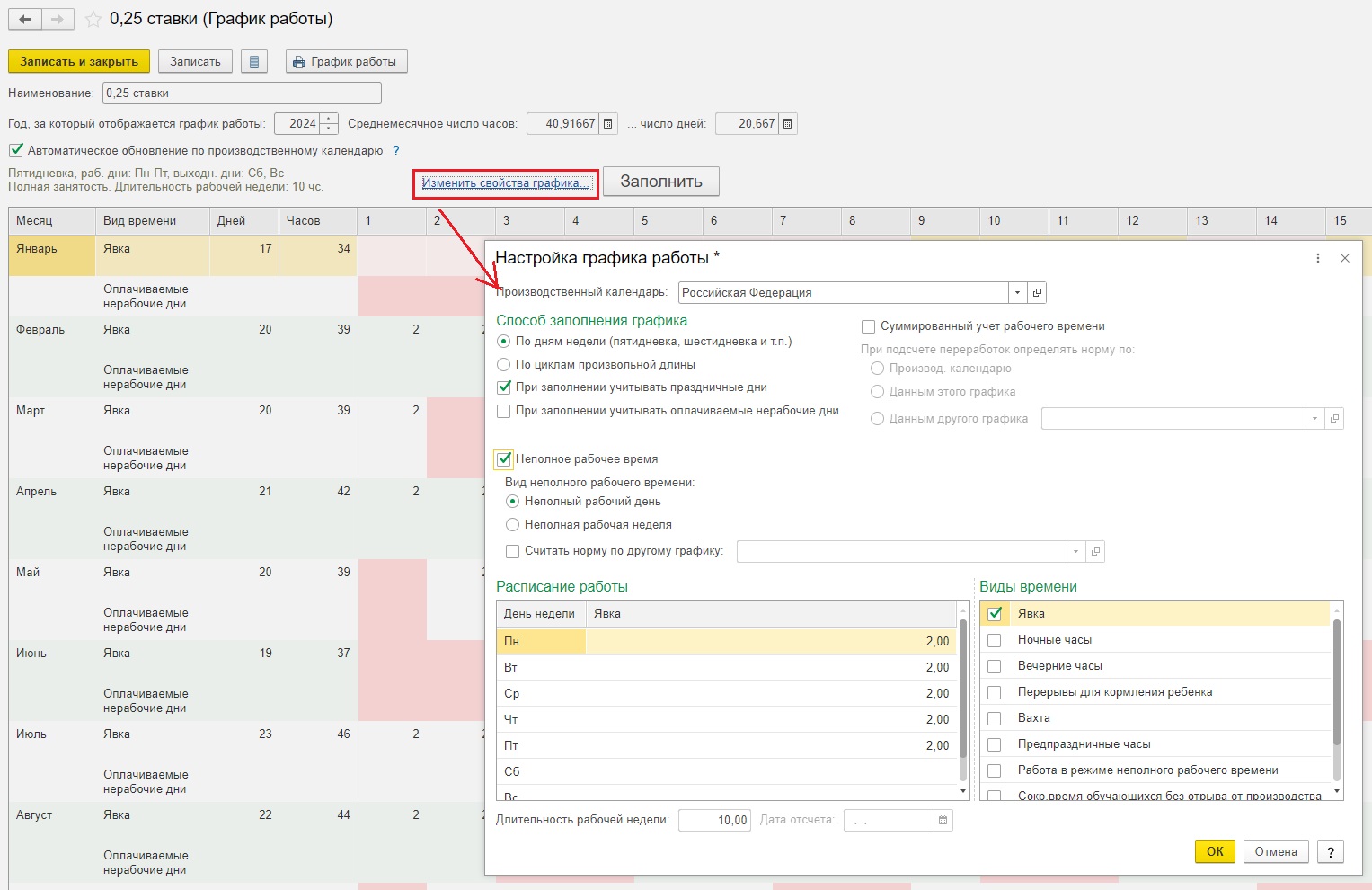
Task: Check Ночные часы time type
Action: click(x=995, y=640)
